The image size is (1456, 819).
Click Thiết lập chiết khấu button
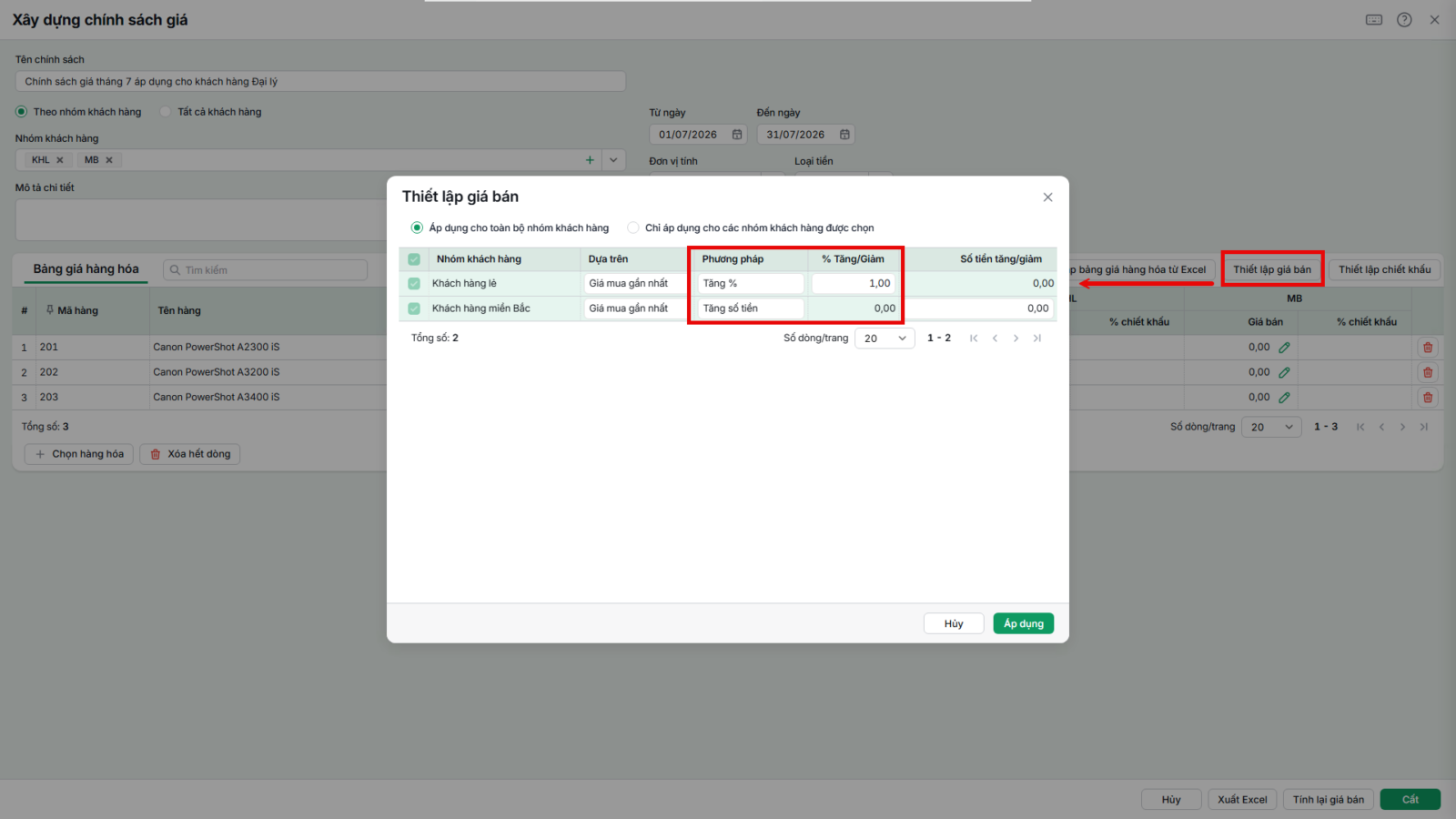1384,269
